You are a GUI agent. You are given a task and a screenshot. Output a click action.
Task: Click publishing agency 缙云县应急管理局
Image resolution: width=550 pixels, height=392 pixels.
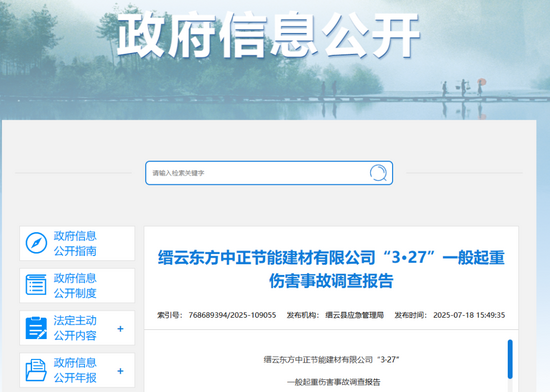(354, 315)
